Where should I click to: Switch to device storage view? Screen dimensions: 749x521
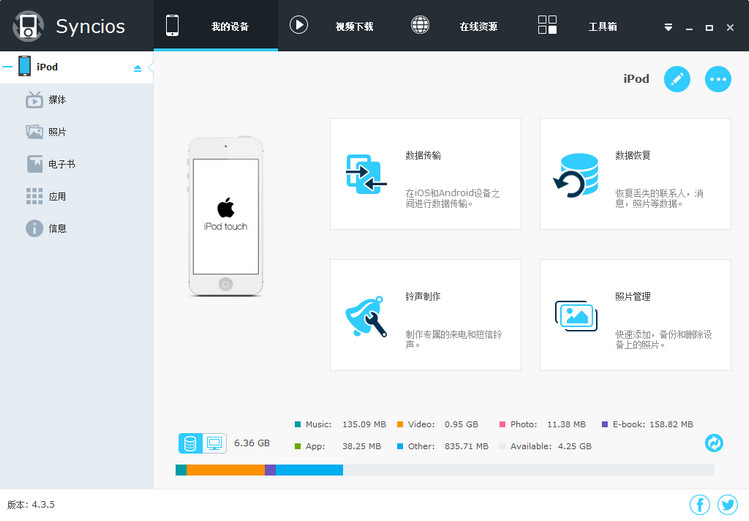click(190, 444)
